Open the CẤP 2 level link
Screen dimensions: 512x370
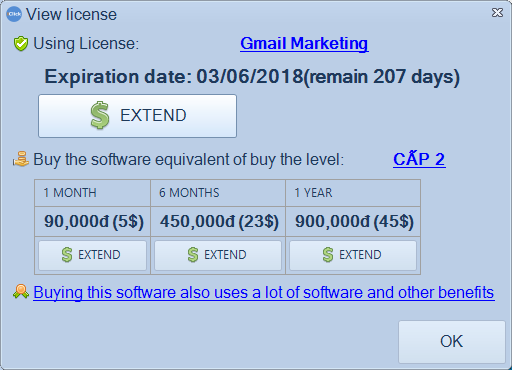click(x=419, y=159)
